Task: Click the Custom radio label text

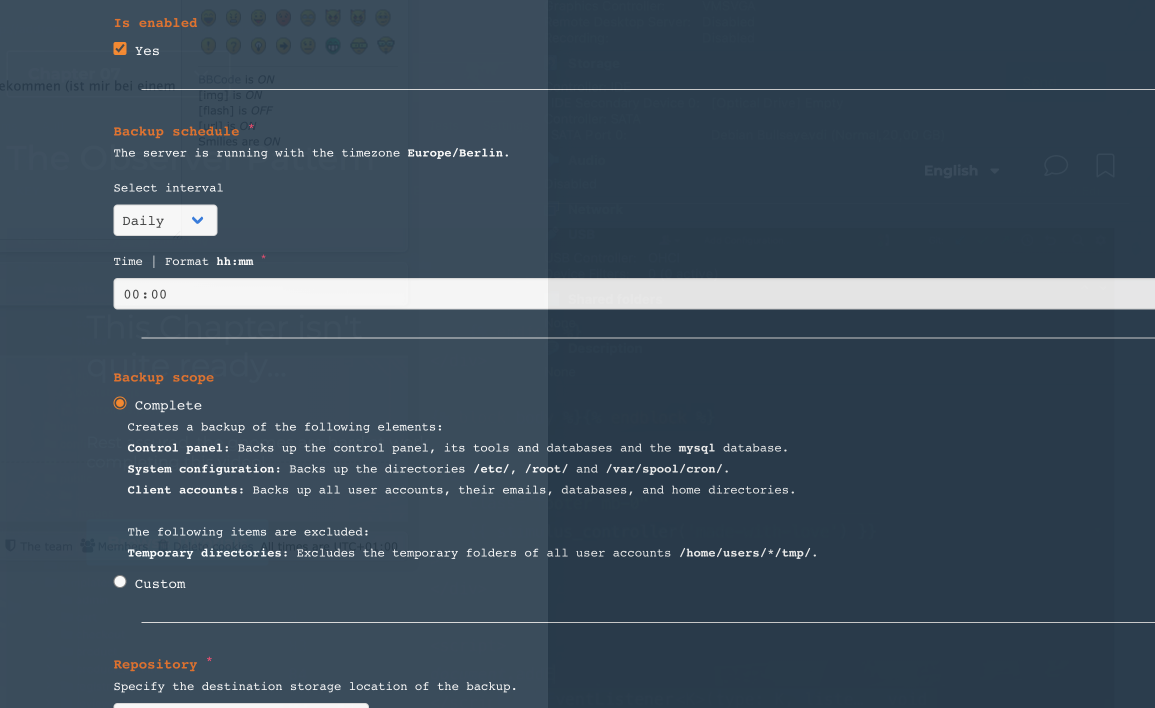Action: click(x=160, y=584)
